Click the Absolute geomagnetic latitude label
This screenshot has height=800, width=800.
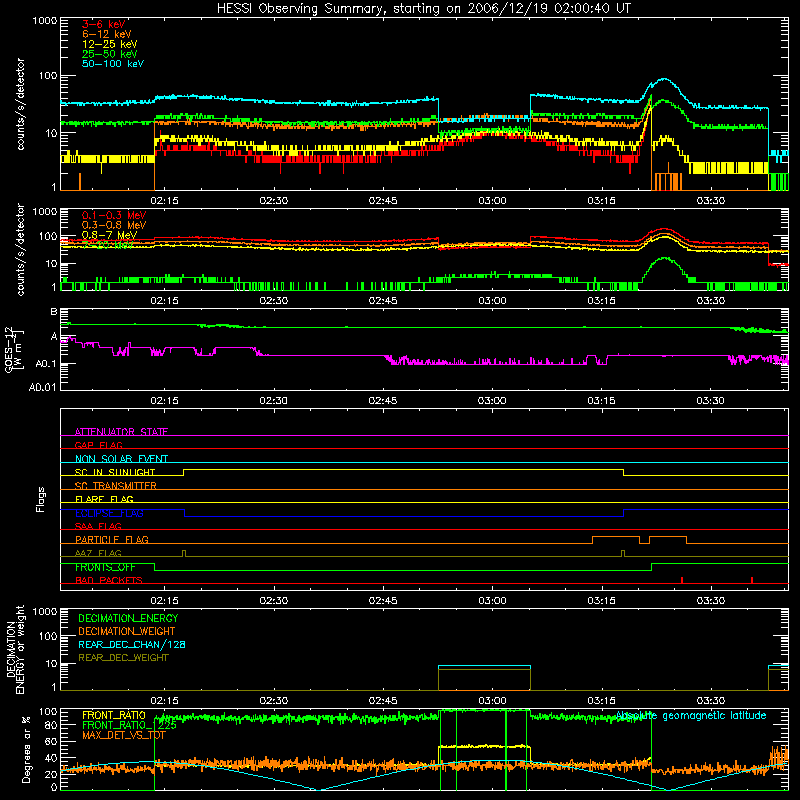tap(691, 716)
